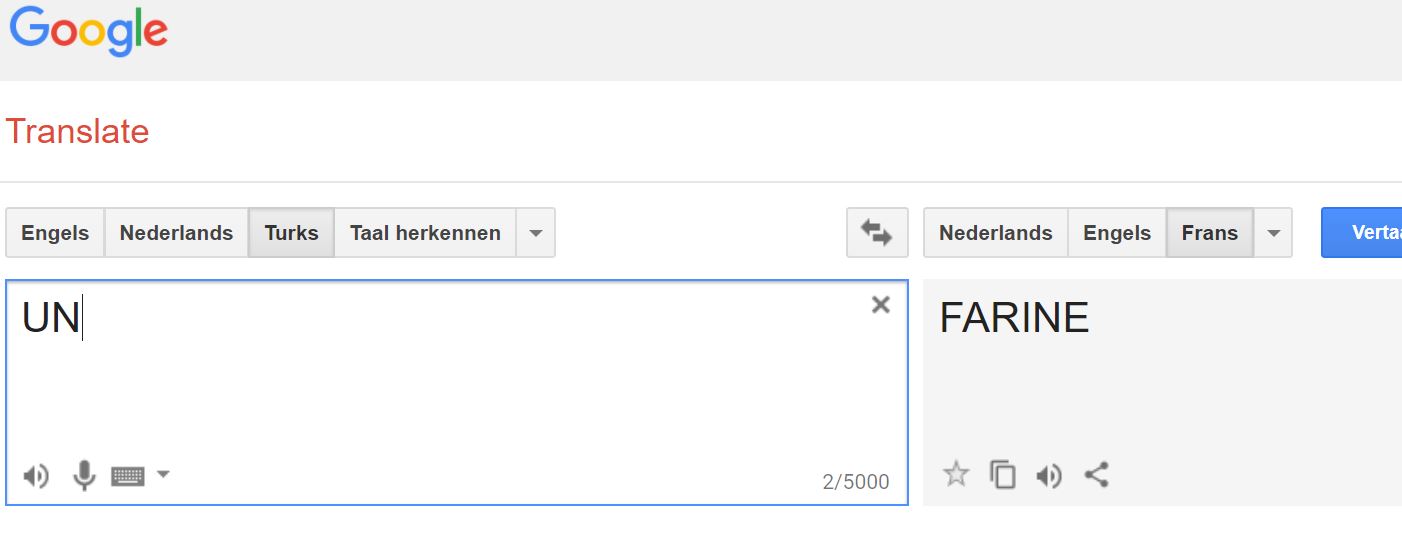Swap source and target languages
This screenshot has height=558, width=1402.
(877, 233)
